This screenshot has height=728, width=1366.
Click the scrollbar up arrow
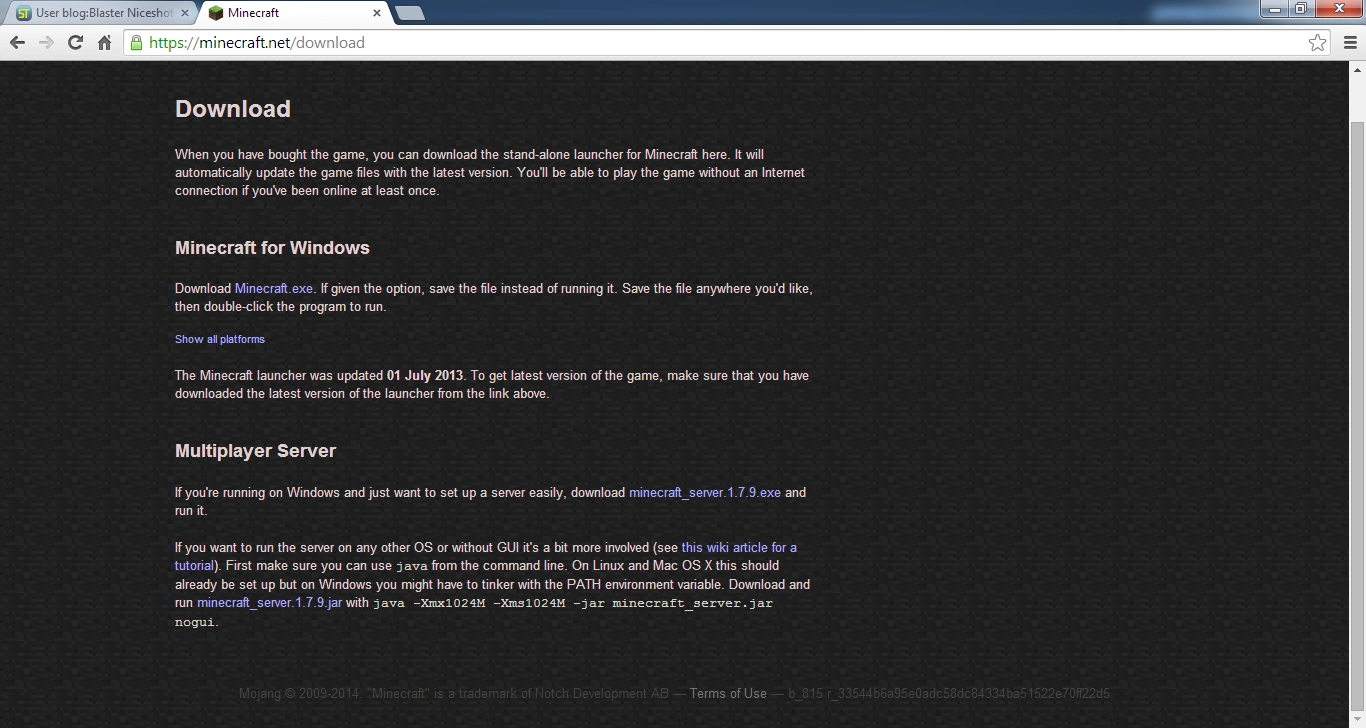1357,70
